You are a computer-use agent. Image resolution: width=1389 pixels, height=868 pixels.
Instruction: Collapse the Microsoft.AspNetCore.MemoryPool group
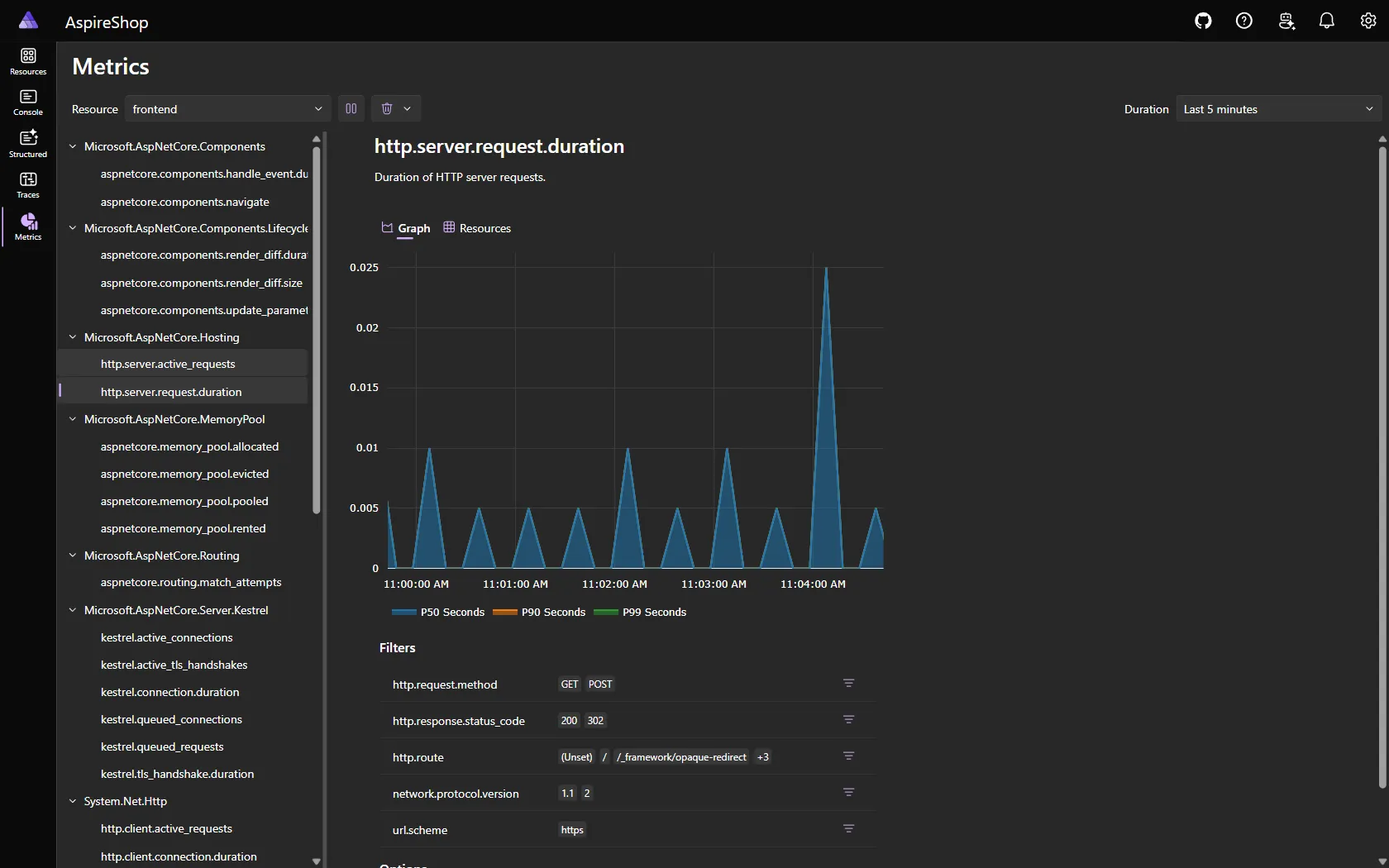click(x=73, y=419)
